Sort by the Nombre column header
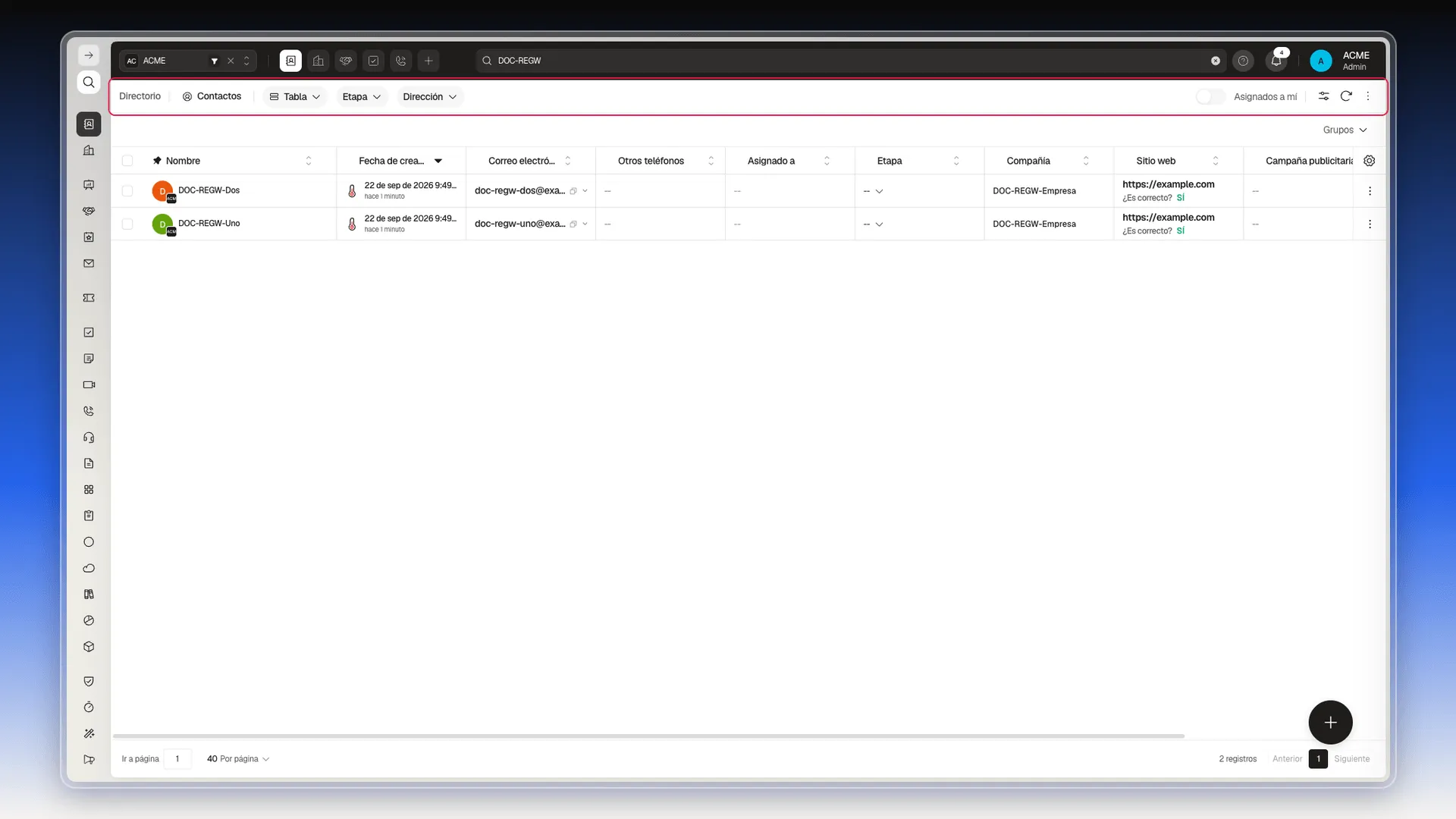Screen dimensions: 1456x819 183,161
